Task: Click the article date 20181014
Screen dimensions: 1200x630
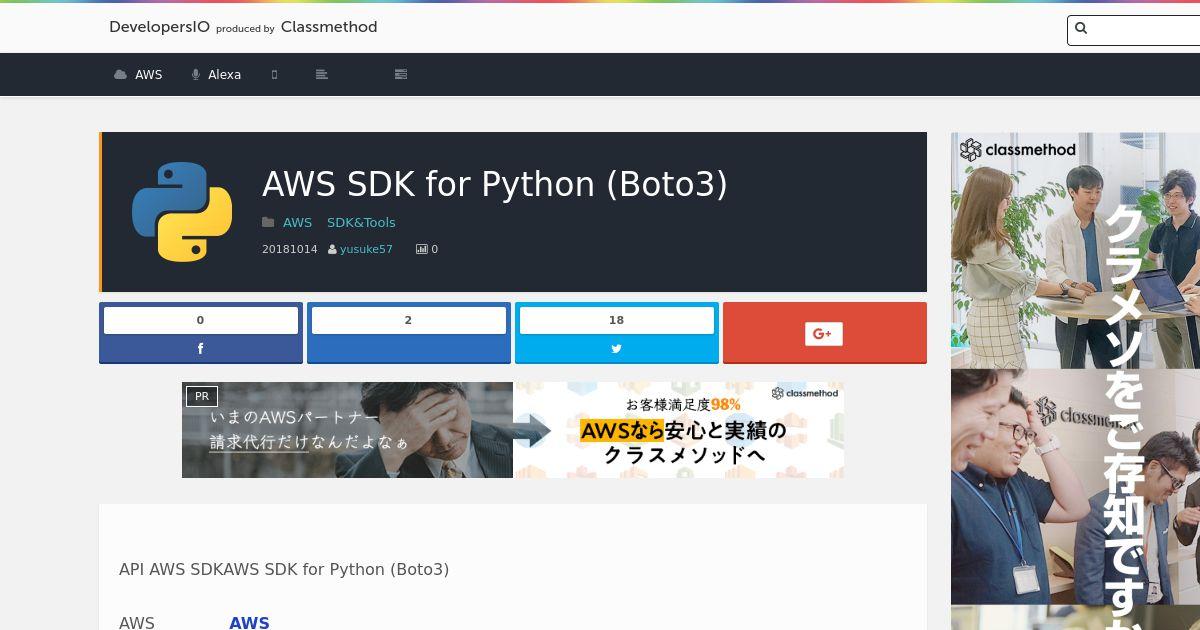Action: (289, 249)
